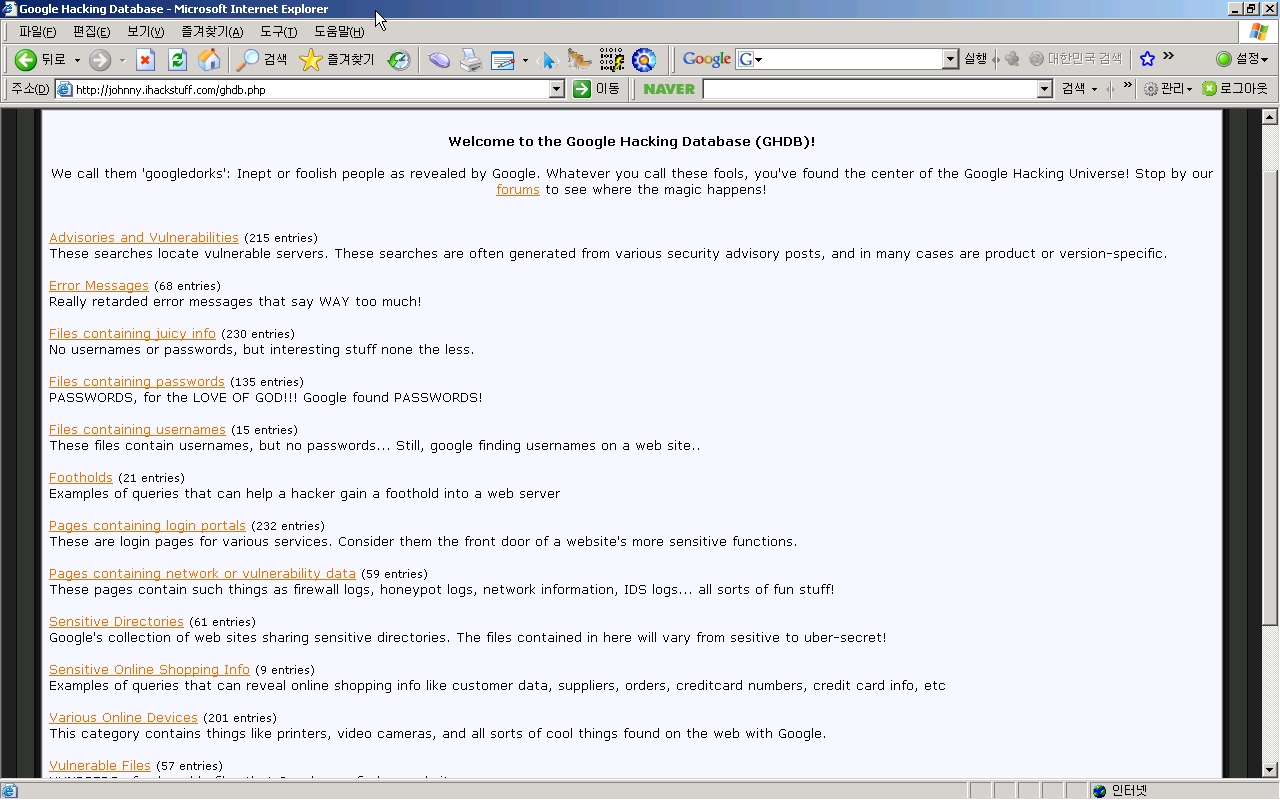The width and height of the screenshot is (1280, 800).
Task: Click the 로그아웃 logout button
Action: (x=1235, y=89)
